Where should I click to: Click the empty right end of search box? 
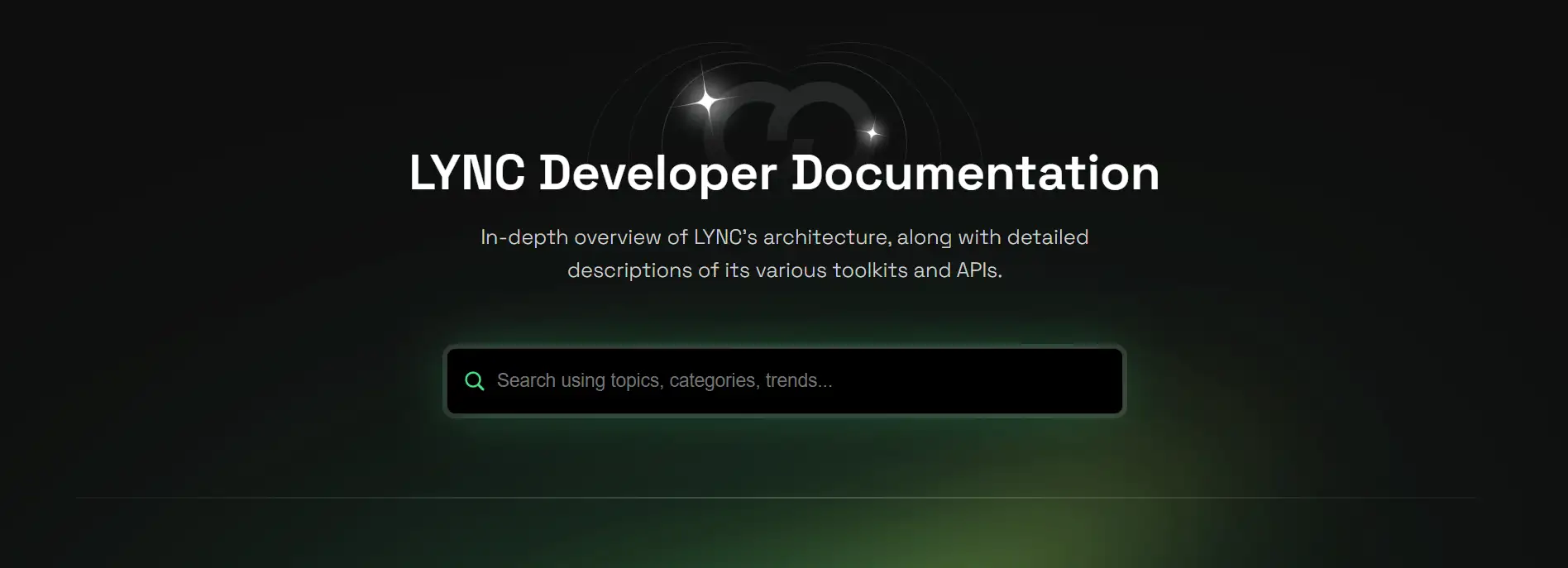1034,381
